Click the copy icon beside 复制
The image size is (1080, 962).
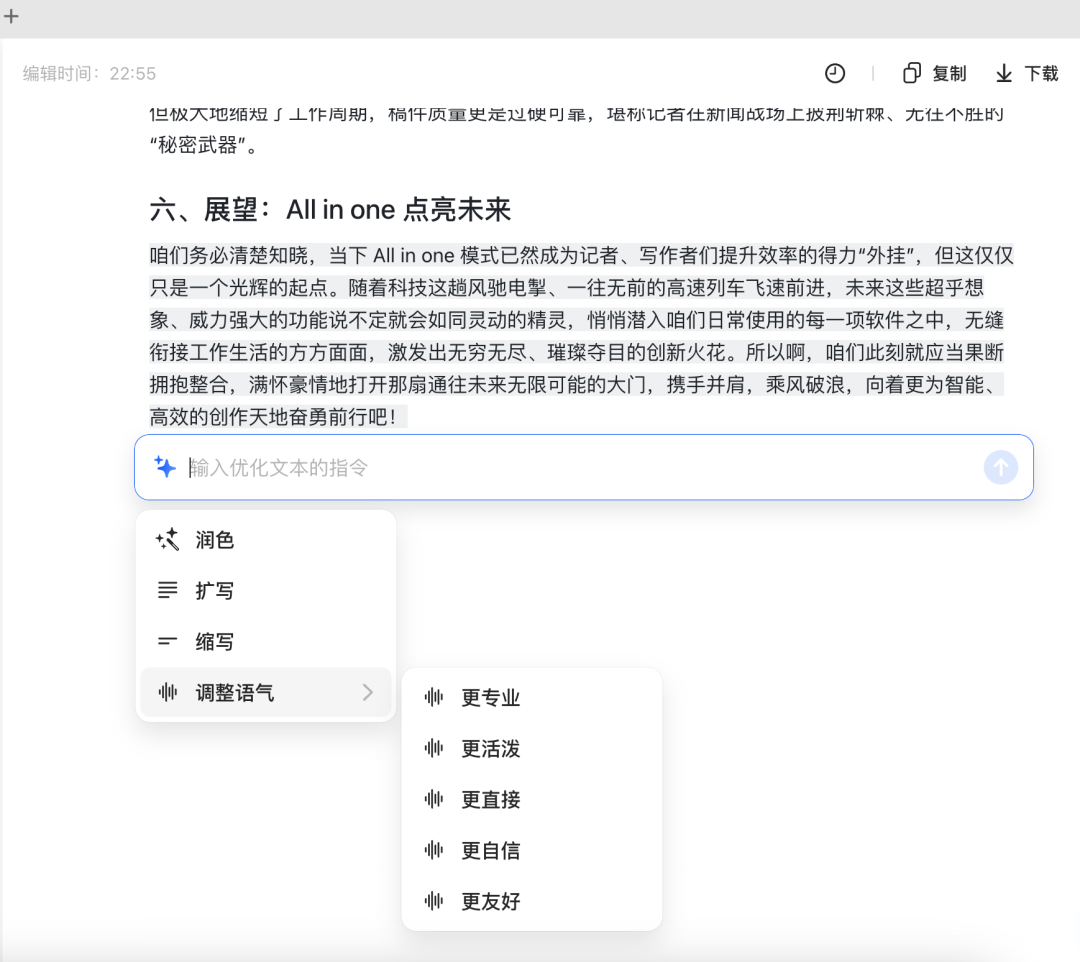click(x=911, y=73)
